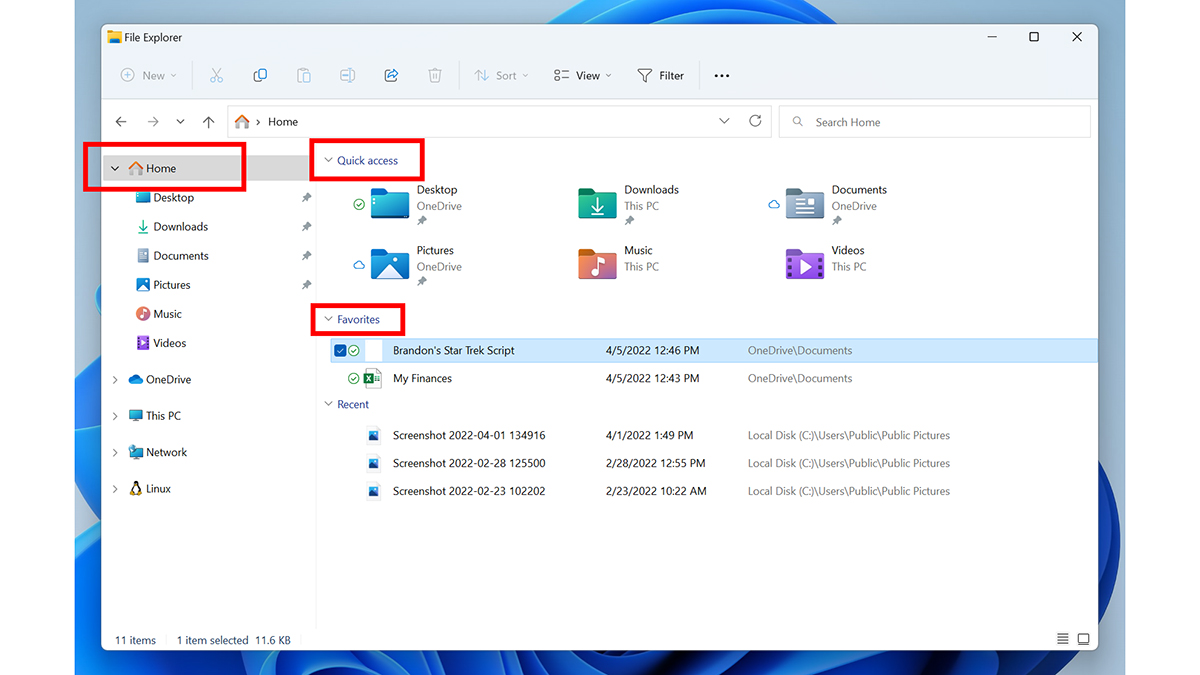Image resolution: width=1200 pixels, height=675 pixels.
Task: Click the New button in toolbar
Action: [x=148, y=75]
